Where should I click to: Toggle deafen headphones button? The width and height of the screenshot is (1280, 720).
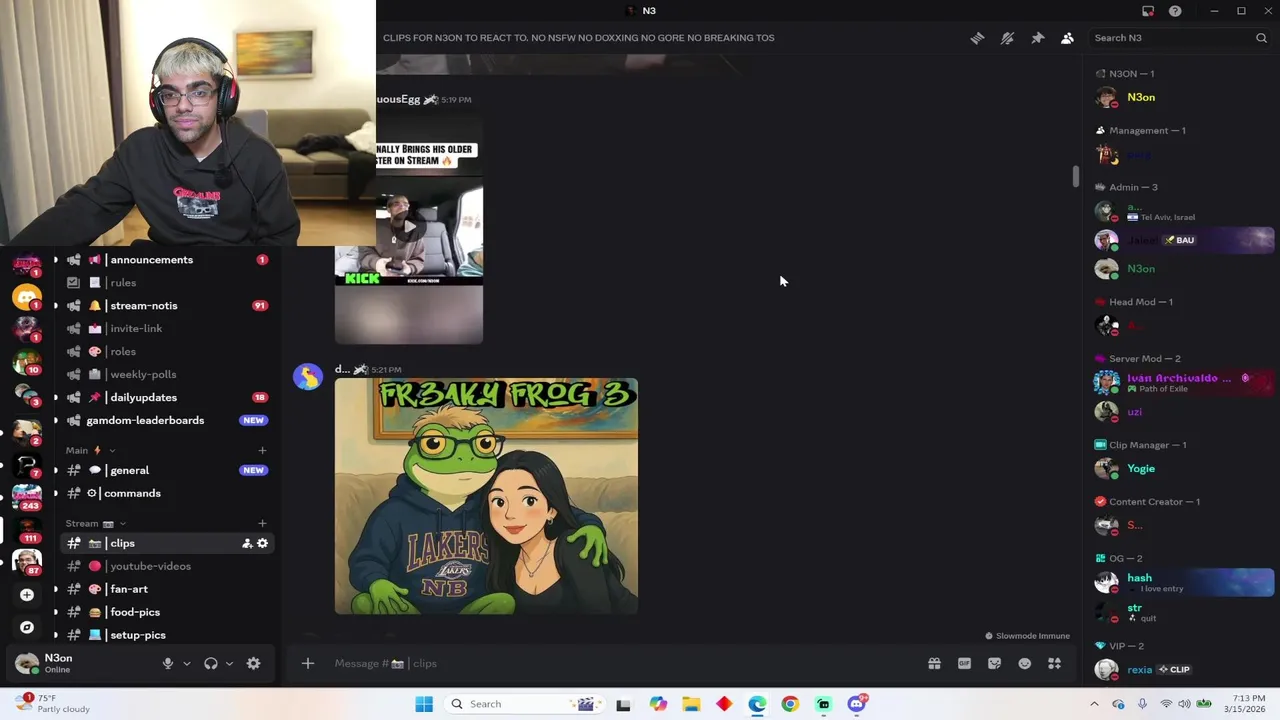[x=211, y=663]
